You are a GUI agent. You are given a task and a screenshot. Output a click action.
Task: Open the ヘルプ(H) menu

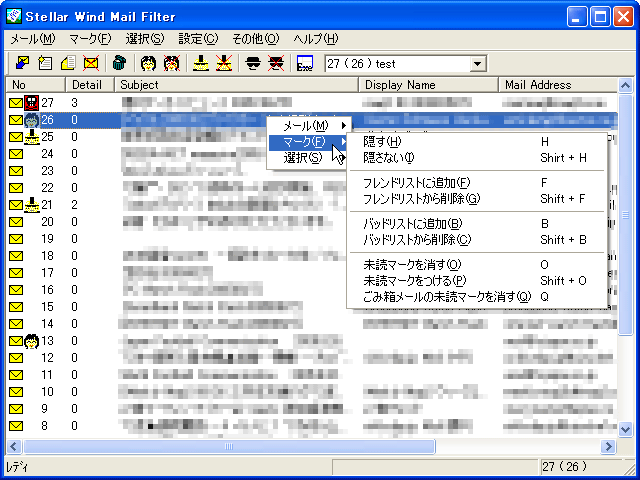click(316, 39)
